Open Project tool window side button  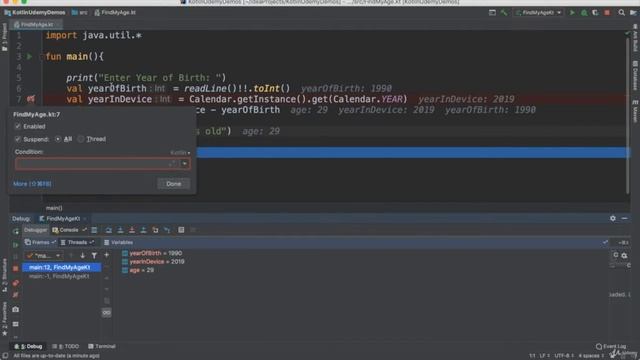(x=4, y=37)
